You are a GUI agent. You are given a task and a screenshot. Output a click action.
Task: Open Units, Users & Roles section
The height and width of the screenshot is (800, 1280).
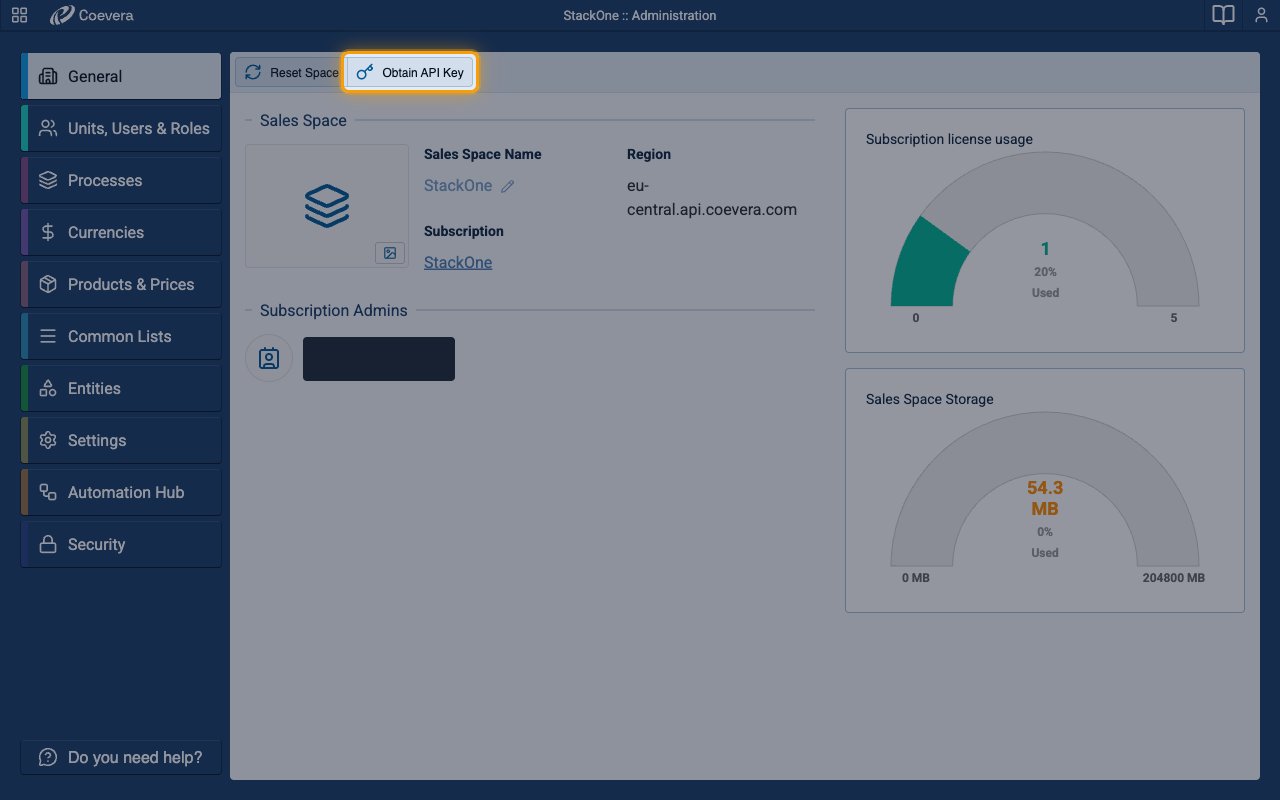pyautogui.click(x=121, y=128)
